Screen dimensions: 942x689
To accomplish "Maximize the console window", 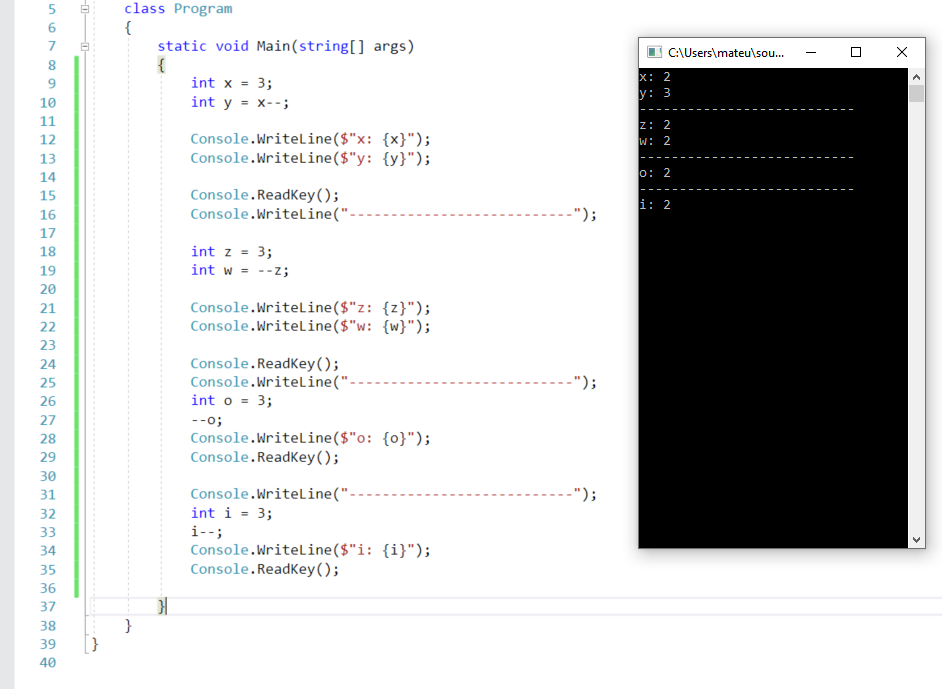I will (x=856, y=52).
